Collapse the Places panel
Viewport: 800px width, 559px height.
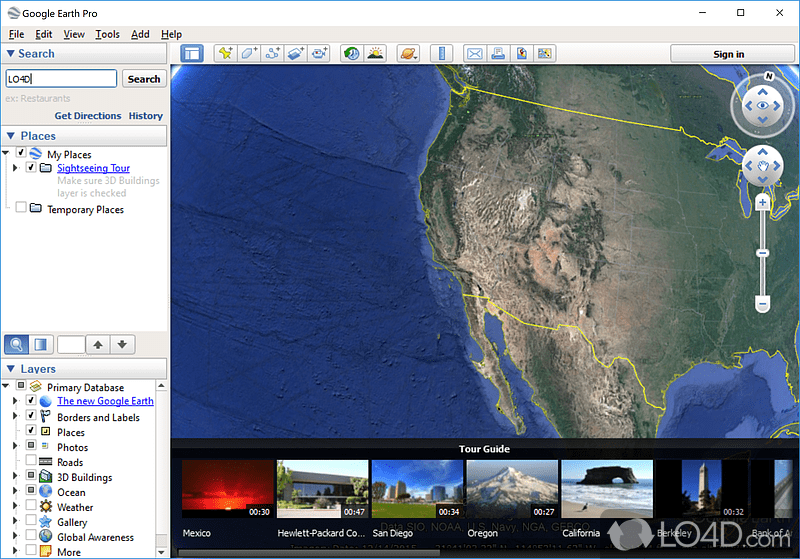pos(10,136)
